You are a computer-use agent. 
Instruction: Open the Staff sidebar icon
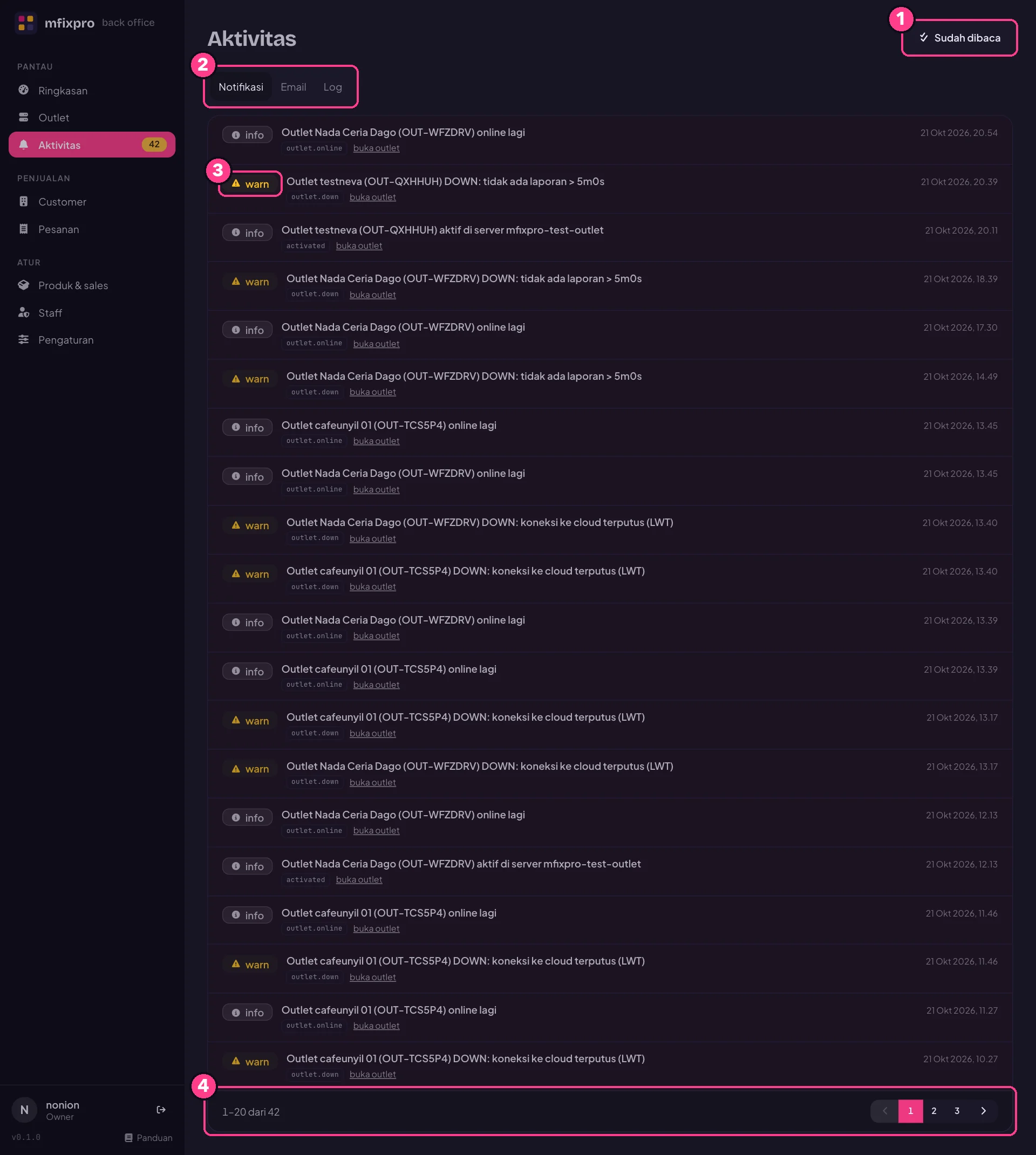click(x=23, y=312)
